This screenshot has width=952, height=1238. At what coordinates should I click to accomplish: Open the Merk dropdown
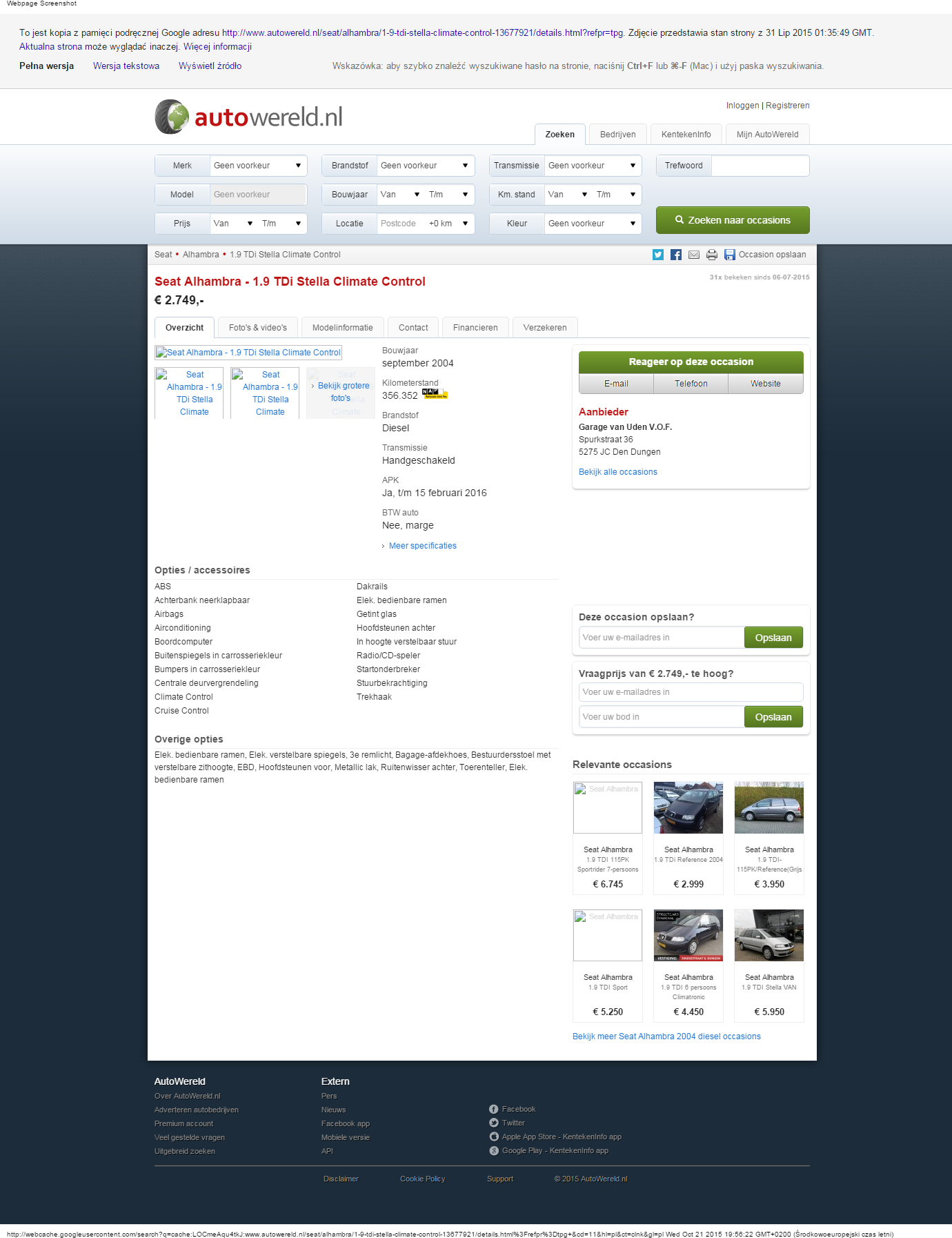point(258,166)
